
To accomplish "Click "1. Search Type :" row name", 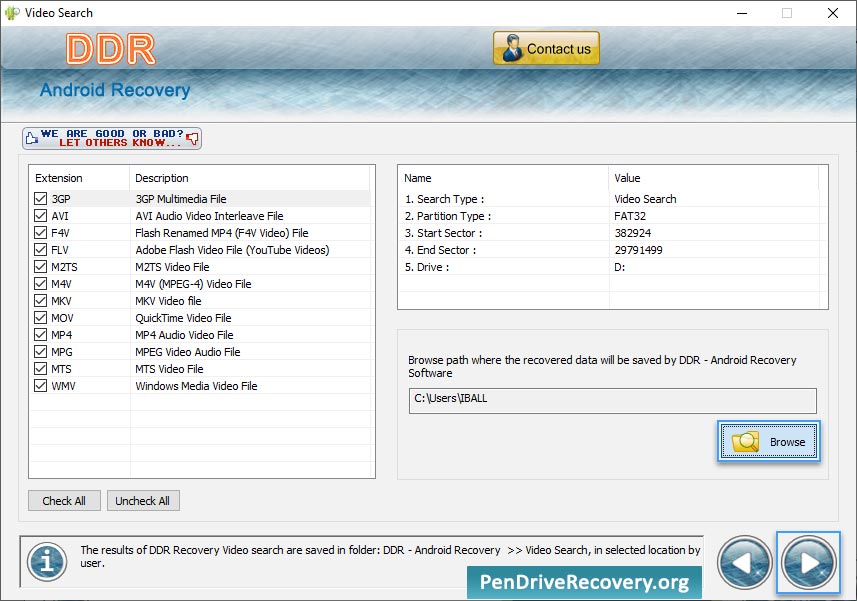I will (444, 199).
